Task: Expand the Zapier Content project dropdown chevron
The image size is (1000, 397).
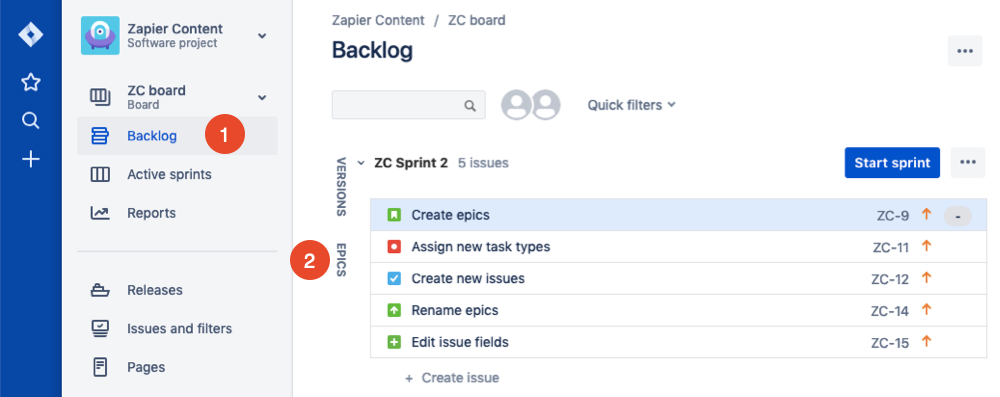Action: click(262, 36)
